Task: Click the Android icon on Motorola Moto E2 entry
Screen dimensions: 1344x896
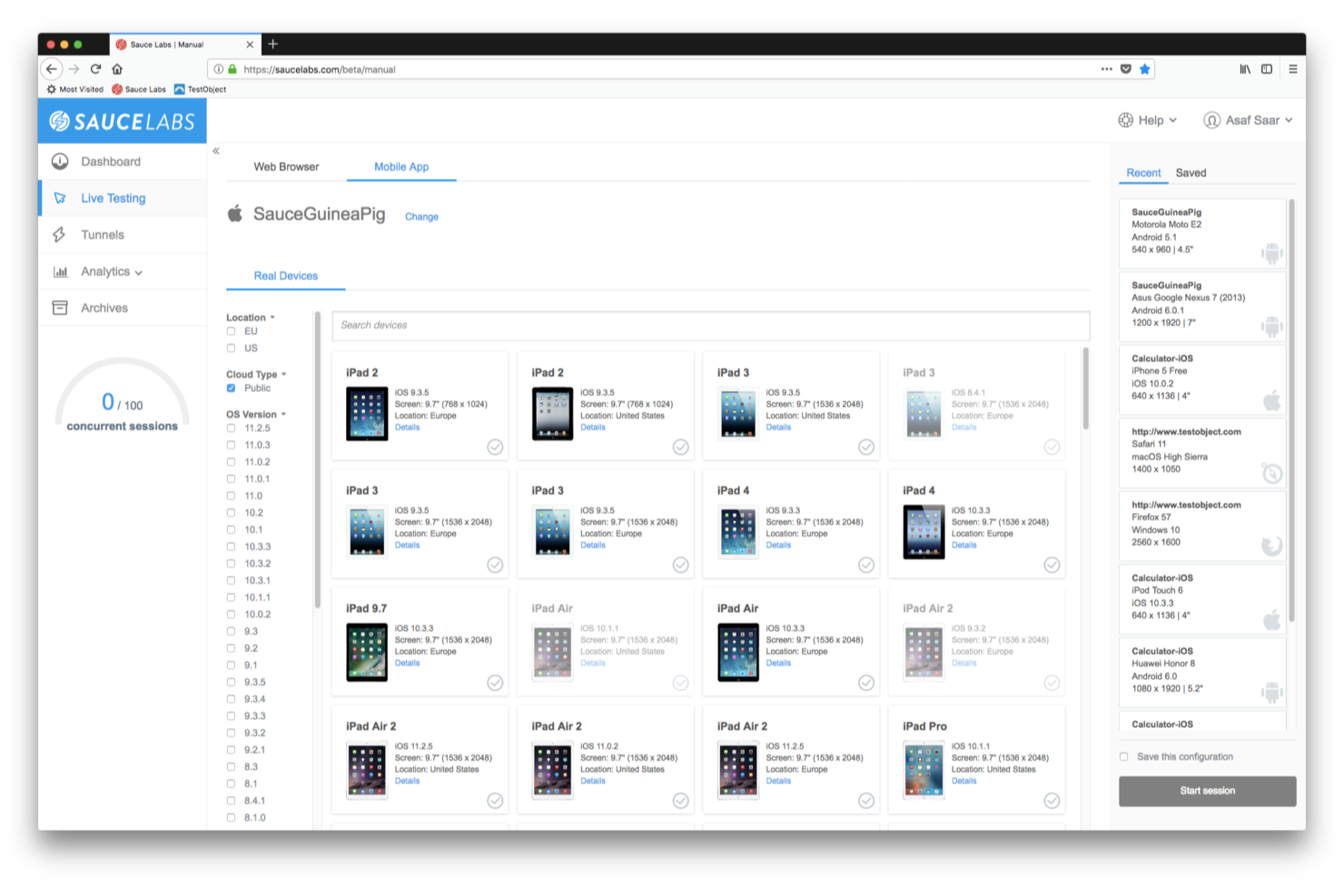Action: (x=1271, y=253)
